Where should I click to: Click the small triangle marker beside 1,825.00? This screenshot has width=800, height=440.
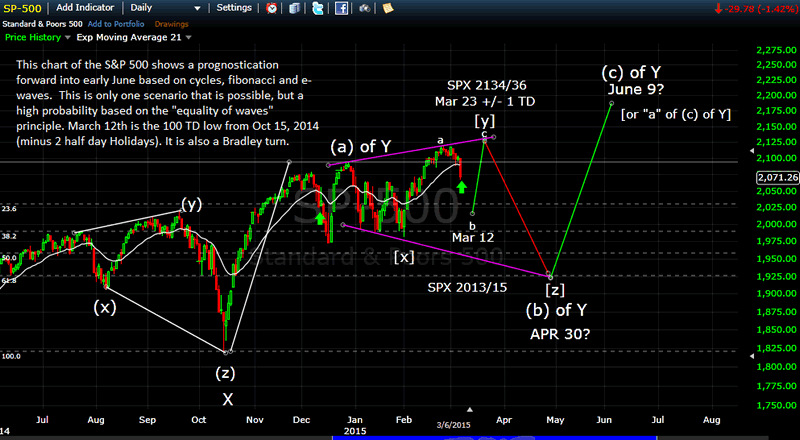coord(751,356)
